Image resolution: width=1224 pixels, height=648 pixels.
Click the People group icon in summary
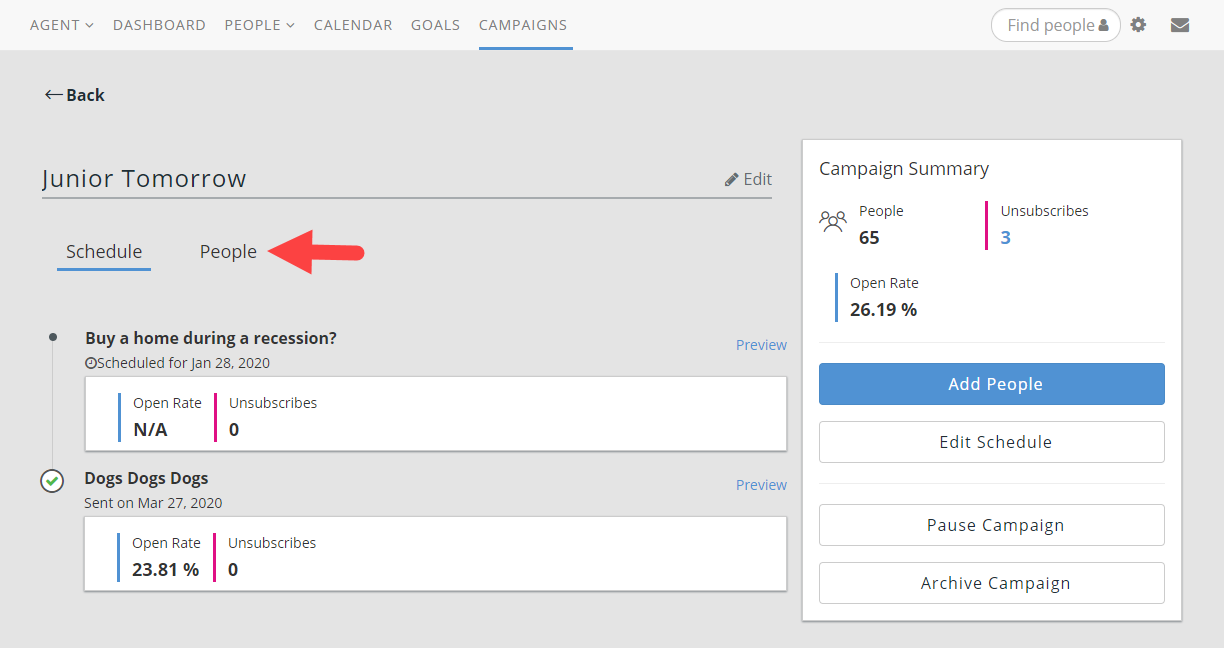(833, 222)
